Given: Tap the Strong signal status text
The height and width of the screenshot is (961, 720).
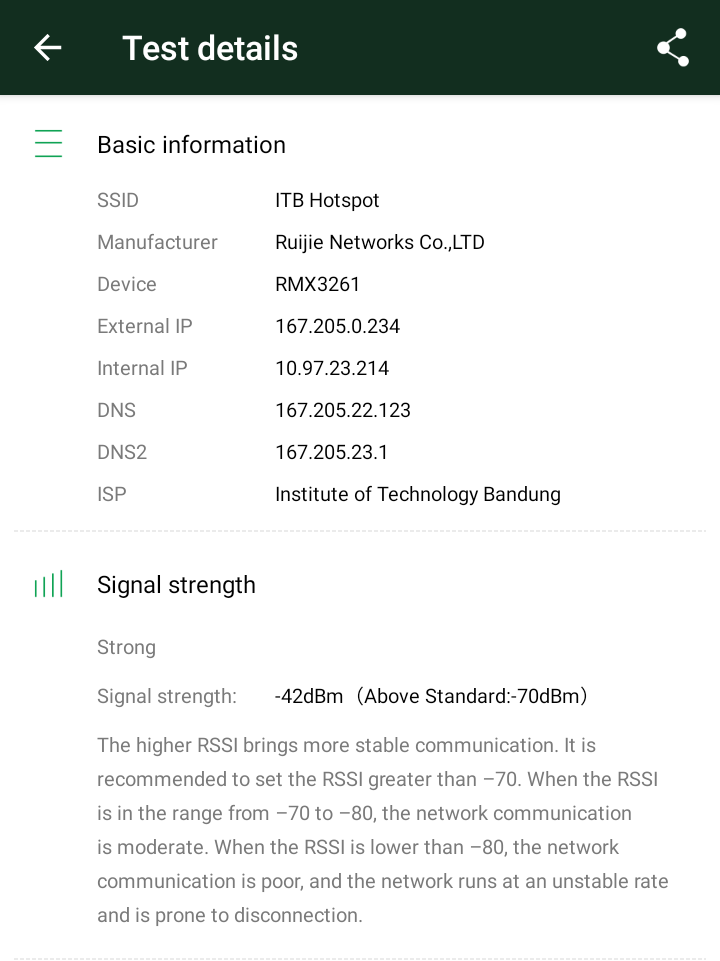Looking at the screenshot, I should [x=126, y=647].
